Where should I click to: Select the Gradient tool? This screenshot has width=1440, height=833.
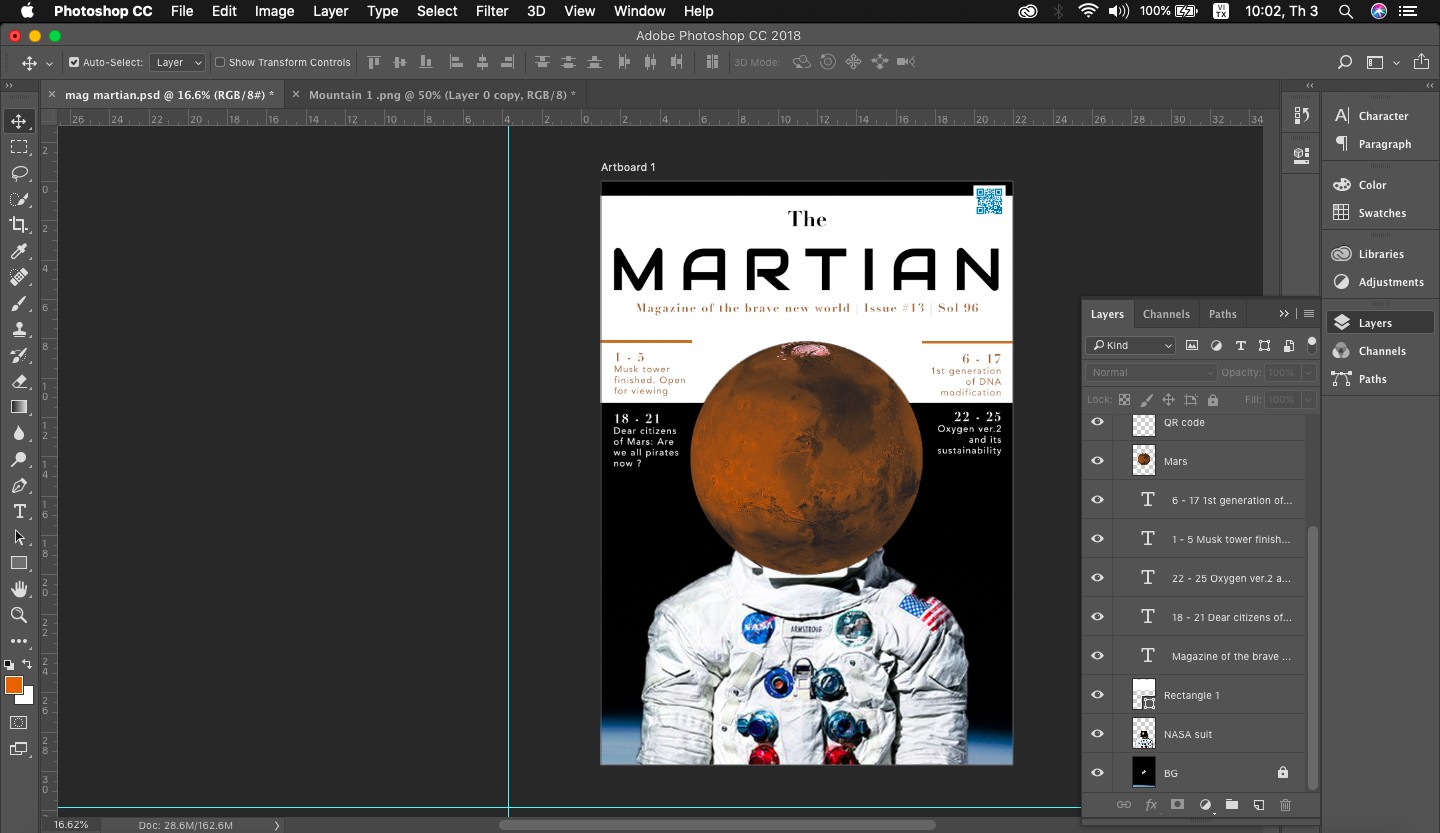pyautogui.click(x=19, y=407)
